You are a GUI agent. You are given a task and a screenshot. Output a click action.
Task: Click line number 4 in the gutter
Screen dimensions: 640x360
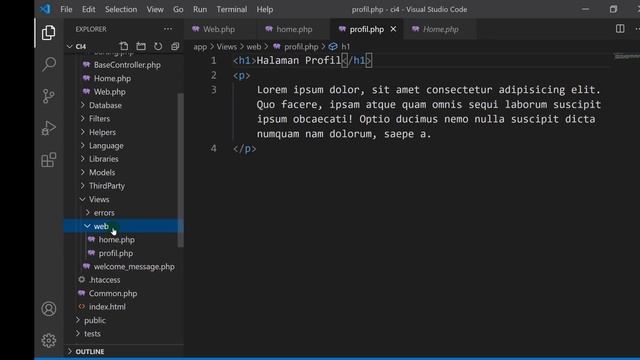(213, 149)
